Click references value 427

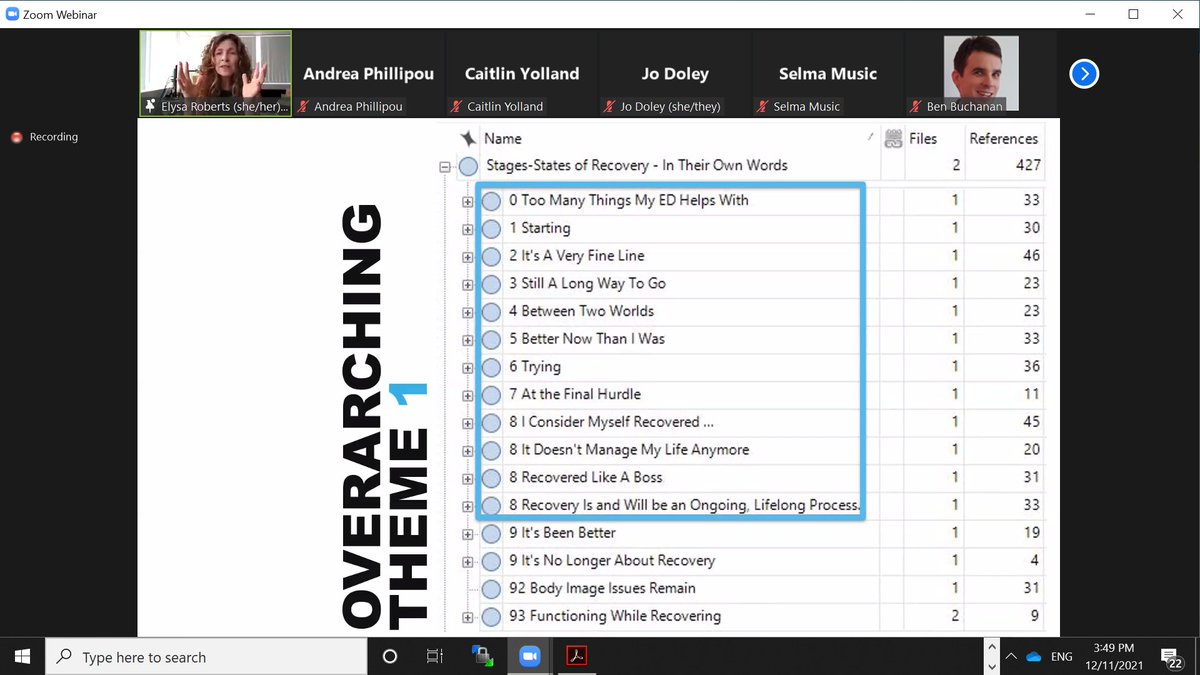point(1027,165)
